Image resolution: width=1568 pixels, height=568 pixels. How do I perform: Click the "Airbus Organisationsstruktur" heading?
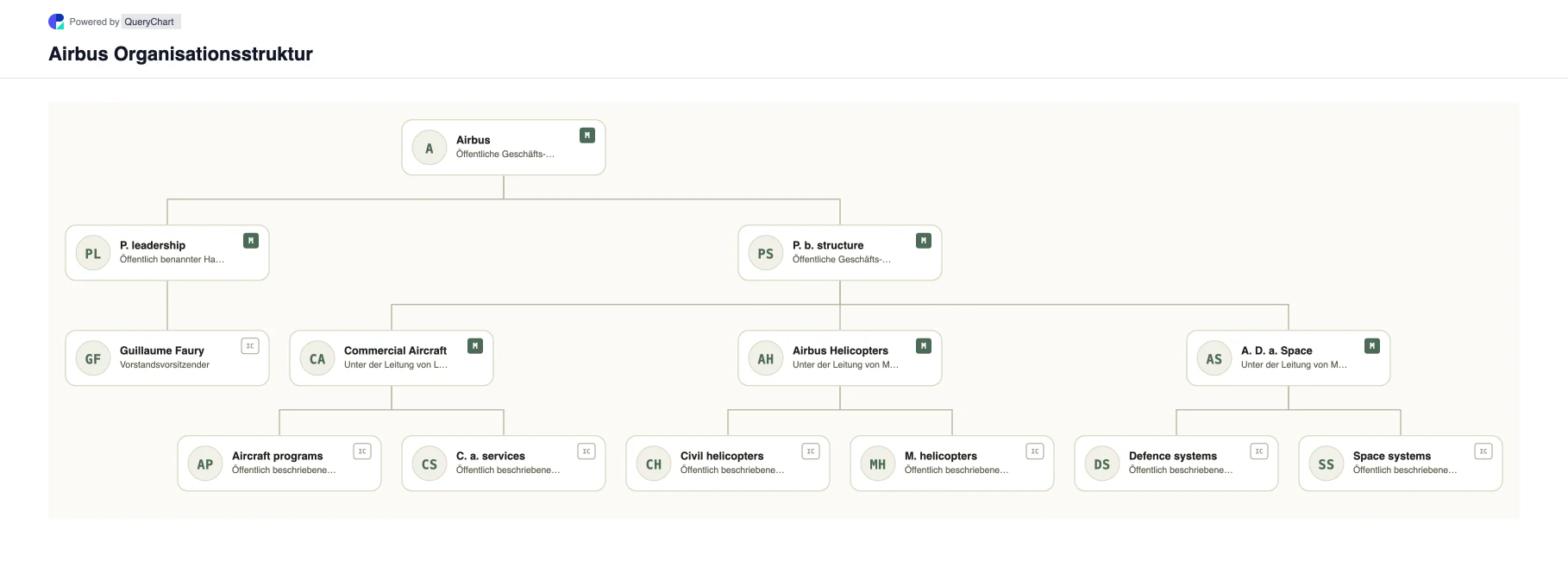coord(180,54)
